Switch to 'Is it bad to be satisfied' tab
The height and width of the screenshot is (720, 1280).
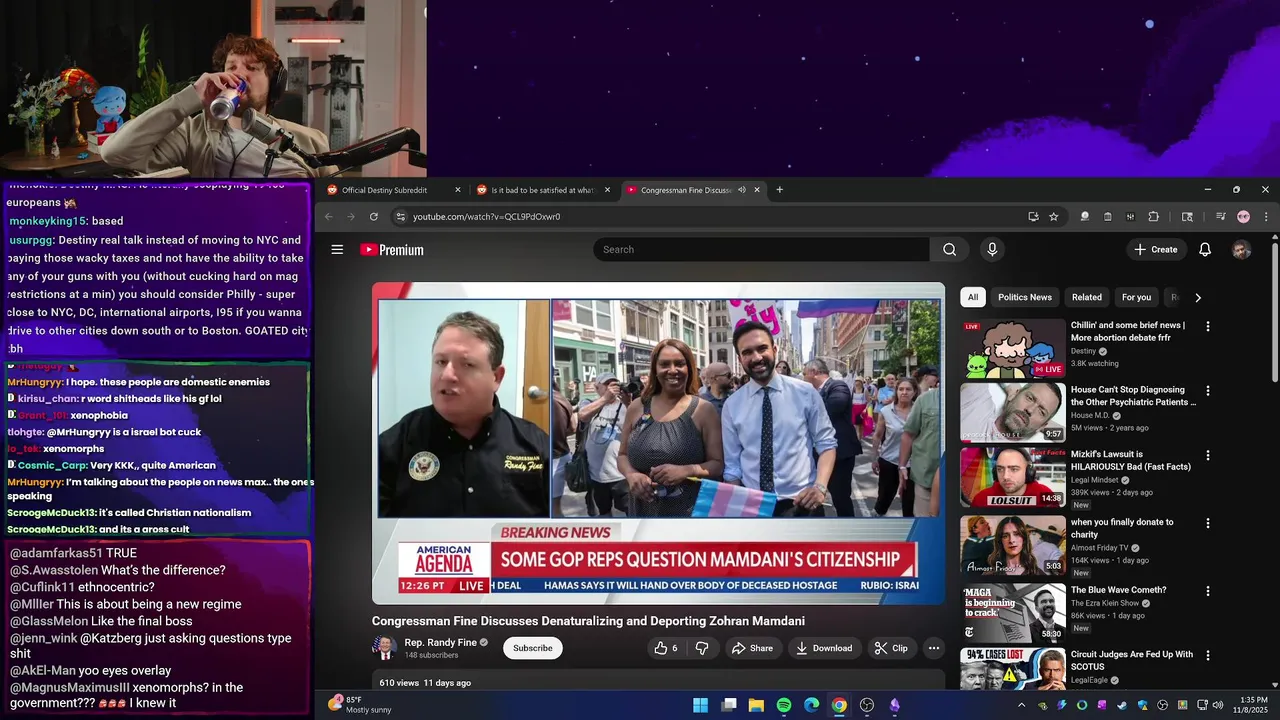542,190
